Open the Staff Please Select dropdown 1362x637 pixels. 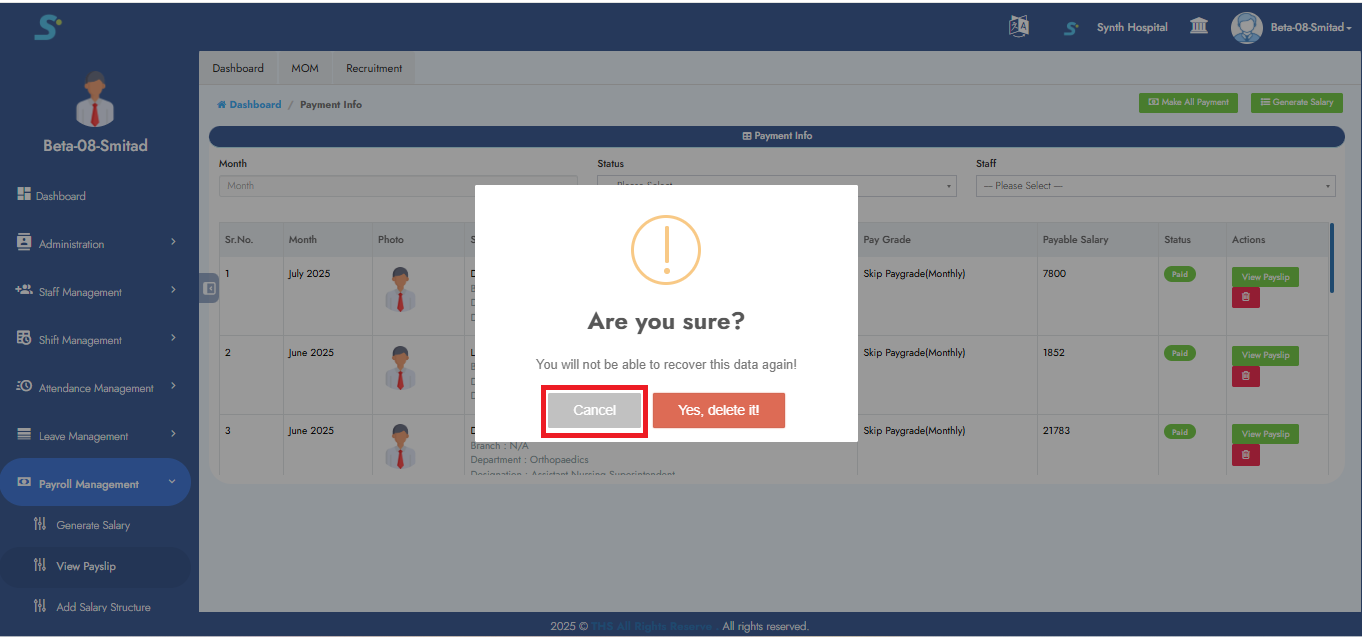tap(1155, 185)
